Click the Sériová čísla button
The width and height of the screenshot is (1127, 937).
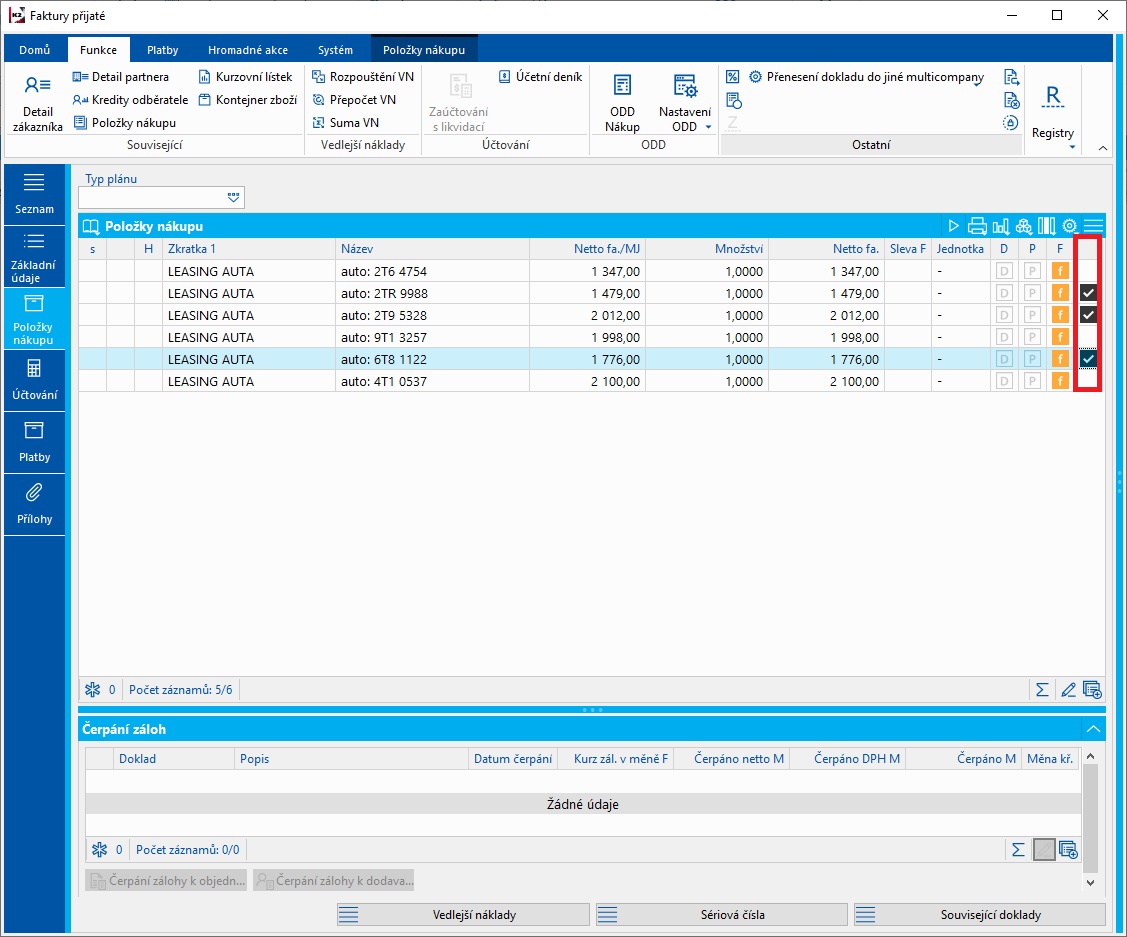point(722,915)
